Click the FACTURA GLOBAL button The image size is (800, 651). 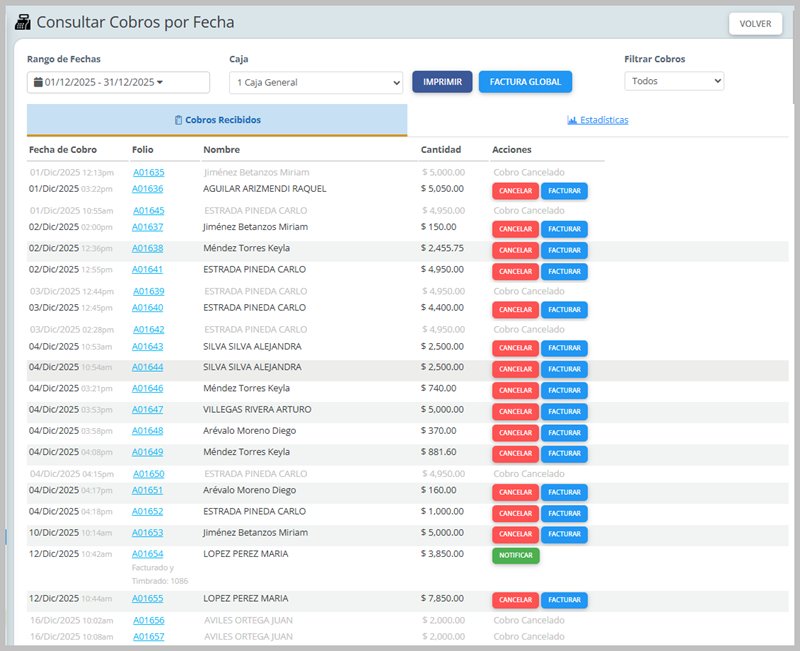pos(525,82)
